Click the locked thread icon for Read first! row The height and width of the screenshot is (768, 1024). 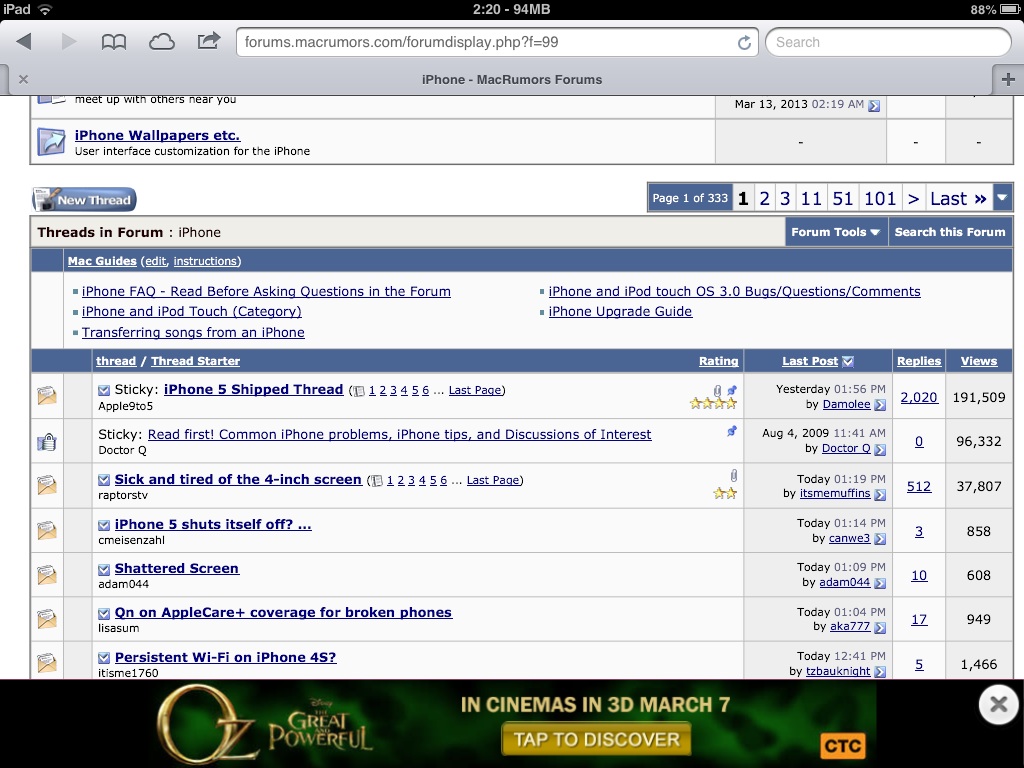(47, 441)
